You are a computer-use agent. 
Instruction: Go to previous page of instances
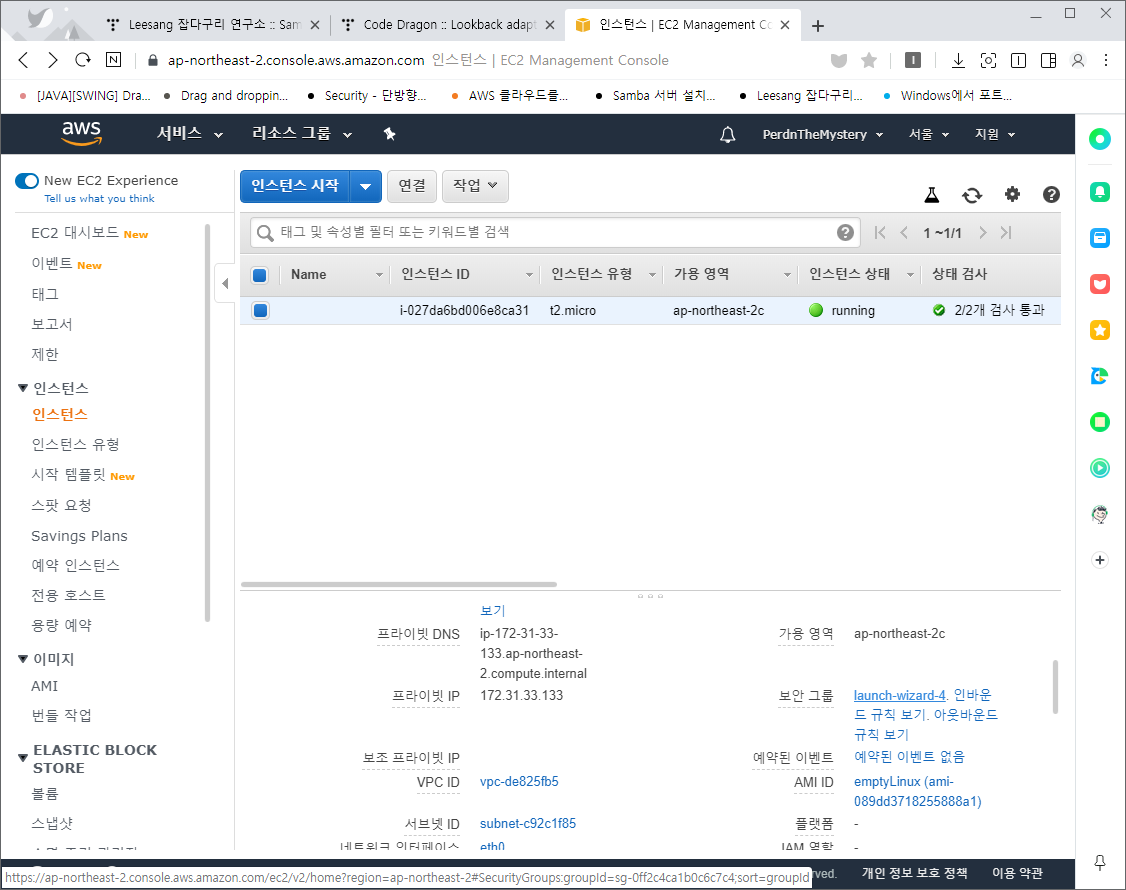(x=904, y=232)
